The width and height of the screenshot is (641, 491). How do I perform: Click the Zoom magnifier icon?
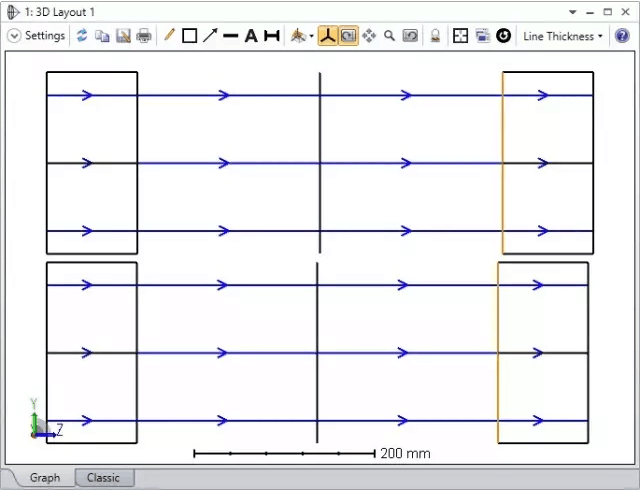pyautogui.click(x=389, y=36)
